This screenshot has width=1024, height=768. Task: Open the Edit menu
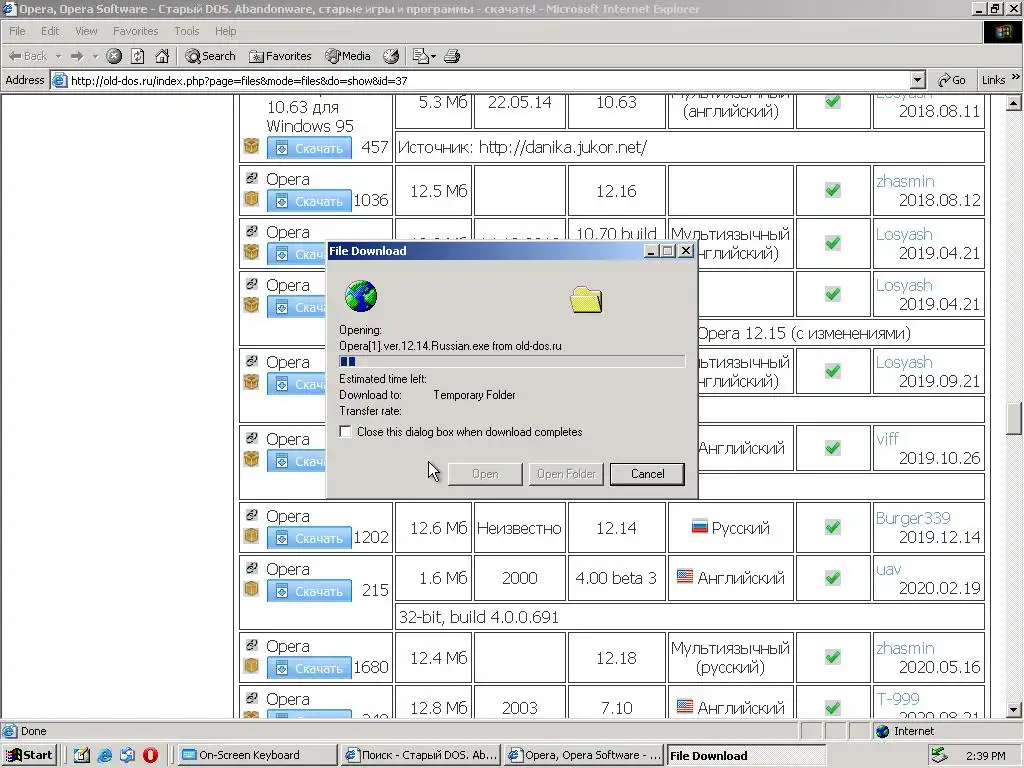[50, 31]
